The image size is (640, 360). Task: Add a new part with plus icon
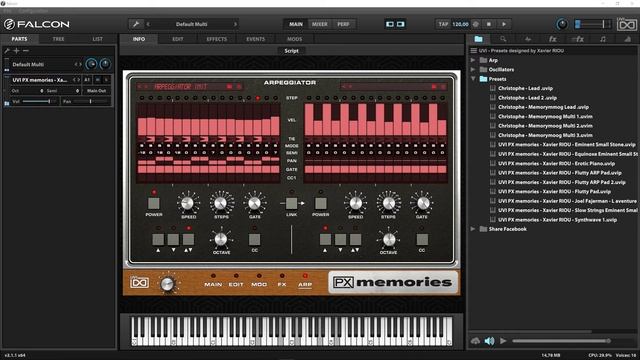coord(16,51)
